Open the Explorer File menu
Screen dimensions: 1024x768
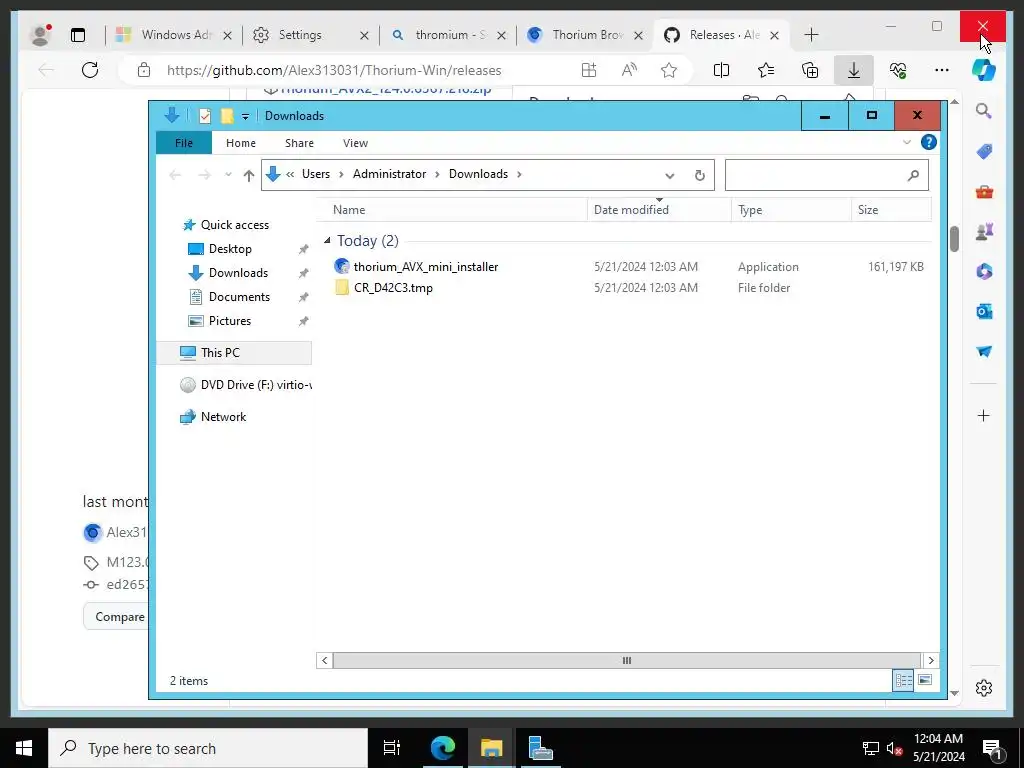pos(184,143)
